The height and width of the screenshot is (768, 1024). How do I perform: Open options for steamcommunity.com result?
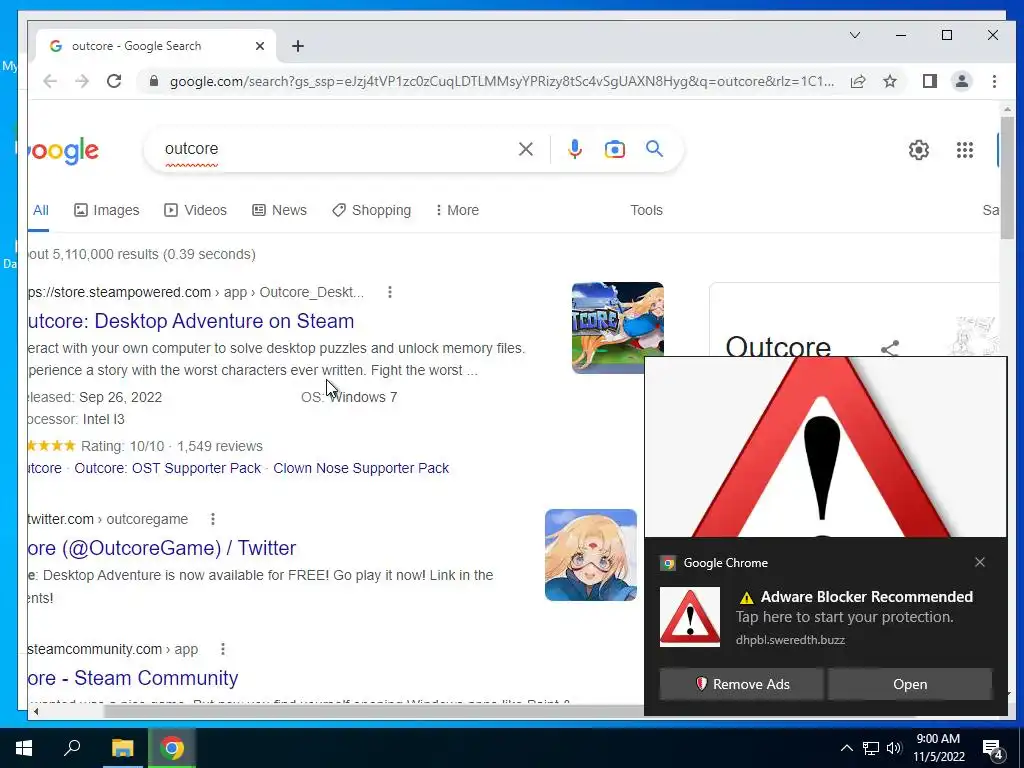223,649
